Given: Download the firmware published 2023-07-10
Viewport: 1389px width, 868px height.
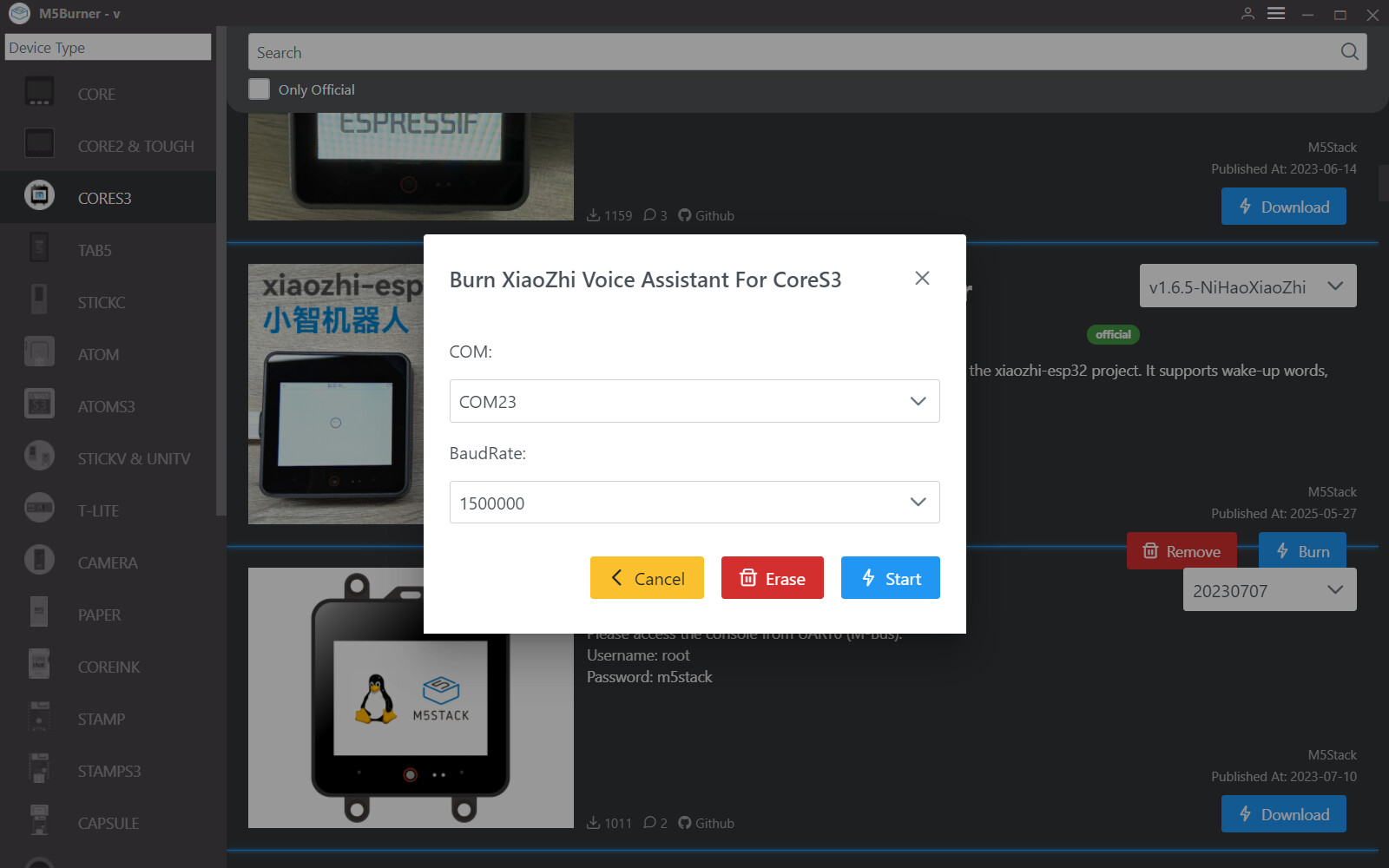Looking at the screenshot, I should coord(1284,814).
